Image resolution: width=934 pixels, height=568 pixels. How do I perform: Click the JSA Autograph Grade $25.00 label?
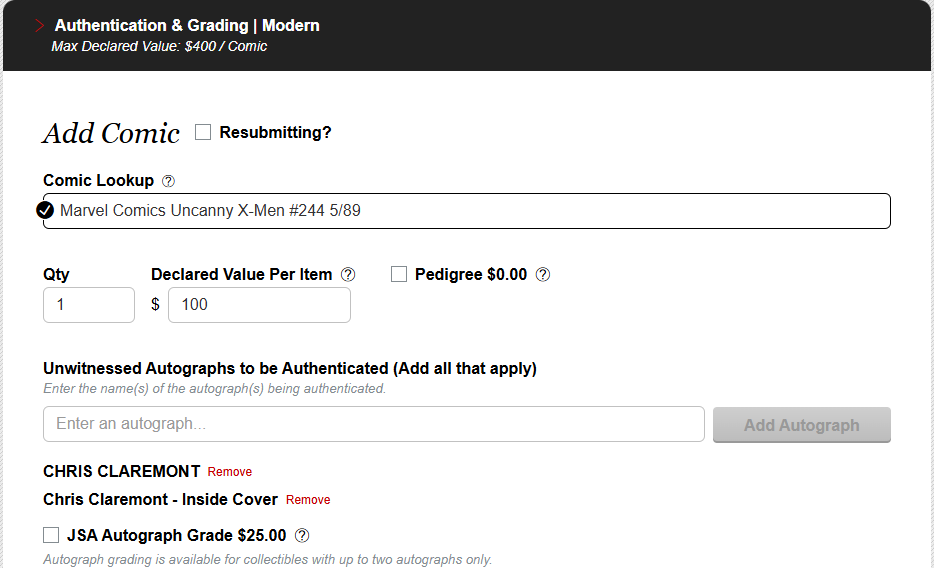176,535
